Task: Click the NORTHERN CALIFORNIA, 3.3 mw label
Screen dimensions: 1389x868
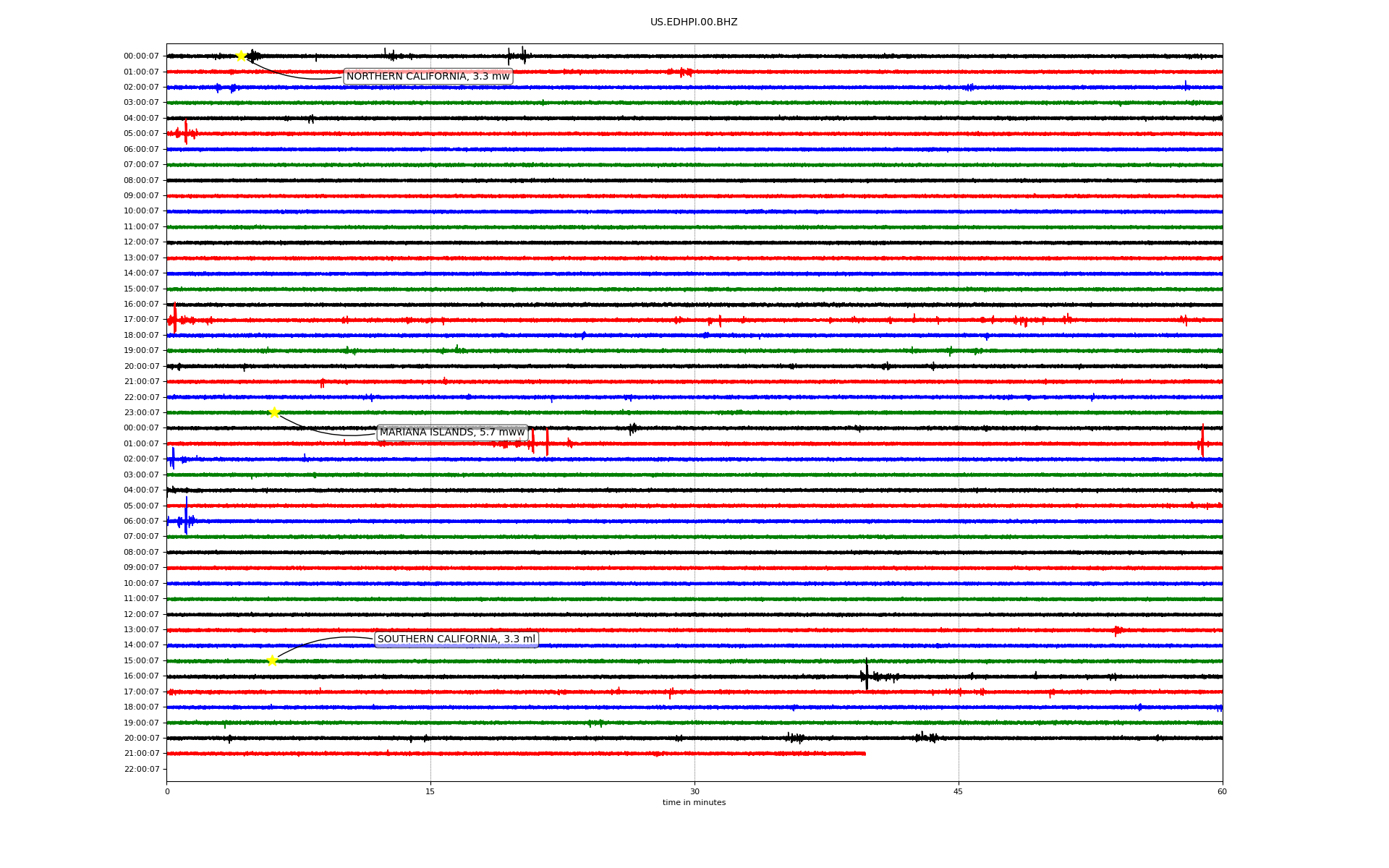Action: (428, 77)
